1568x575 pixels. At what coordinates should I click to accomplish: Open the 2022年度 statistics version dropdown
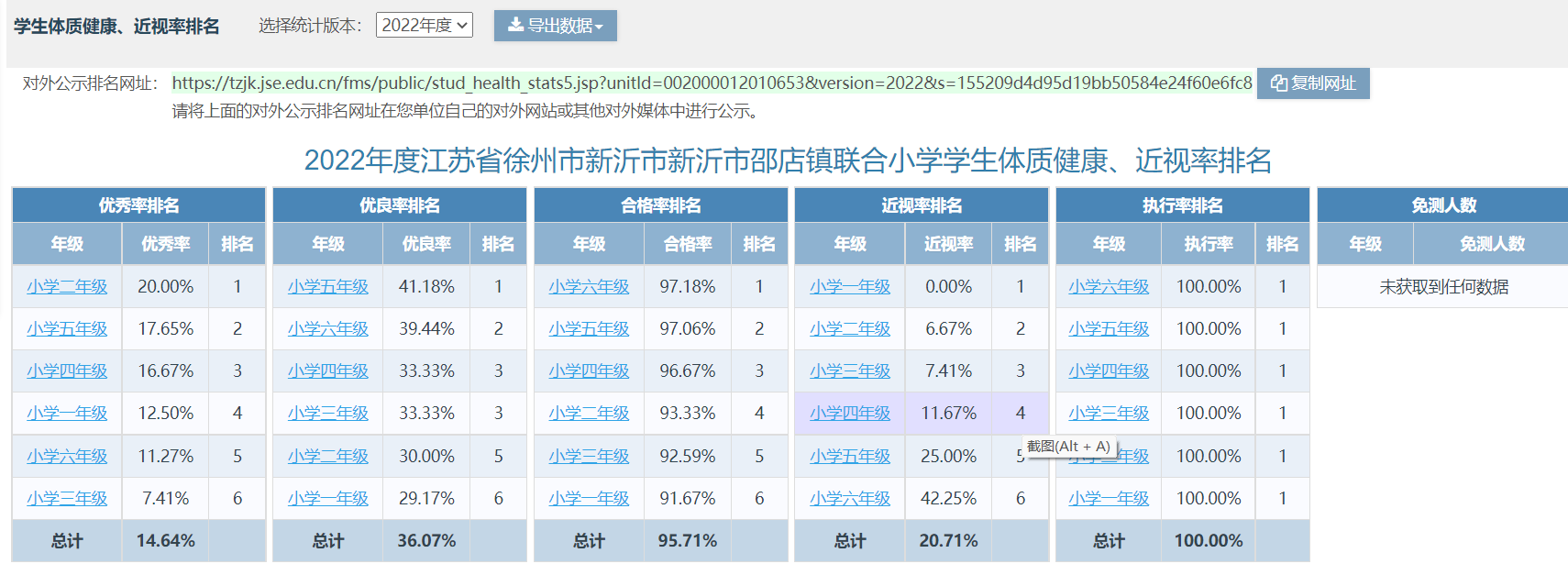424,25
